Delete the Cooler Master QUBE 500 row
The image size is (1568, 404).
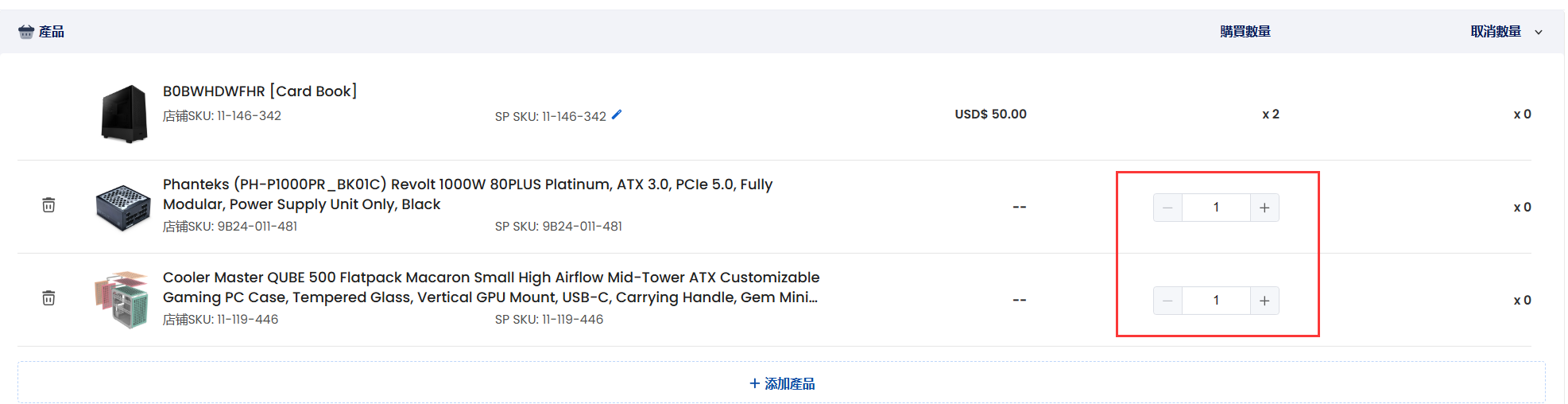tap(48, 298)
